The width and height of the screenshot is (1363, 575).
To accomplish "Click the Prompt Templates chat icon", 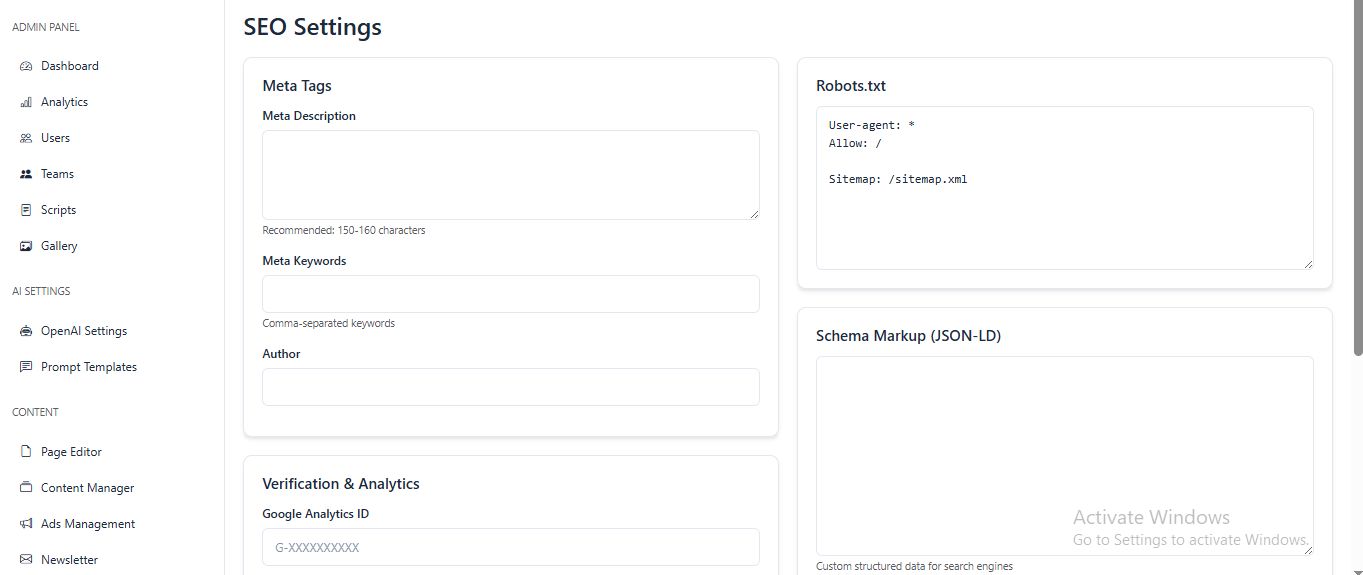I will (26, 367).
